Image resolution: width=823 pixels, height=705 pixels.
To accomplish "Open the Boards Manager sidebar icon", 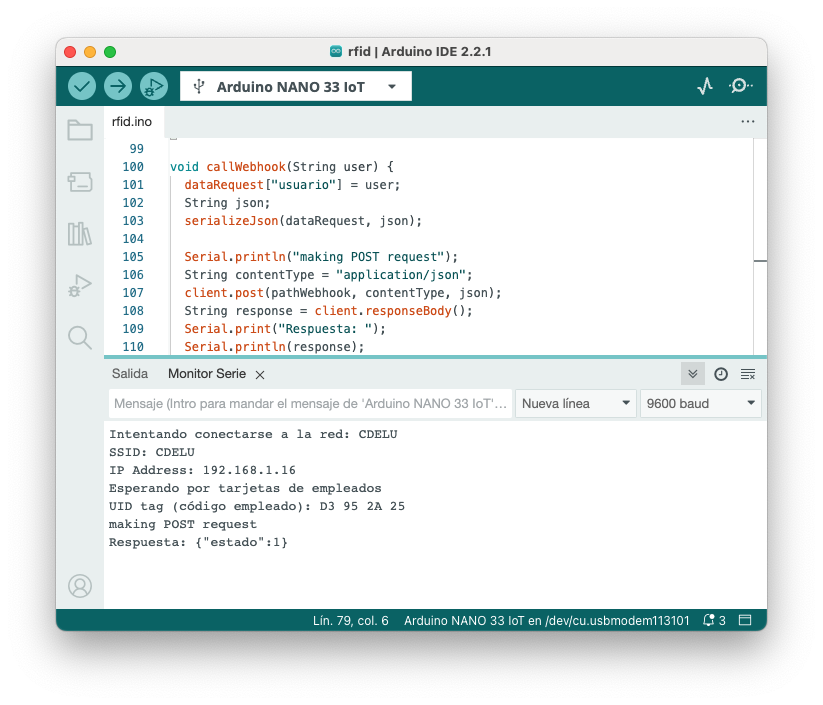I will click(80, 182).
